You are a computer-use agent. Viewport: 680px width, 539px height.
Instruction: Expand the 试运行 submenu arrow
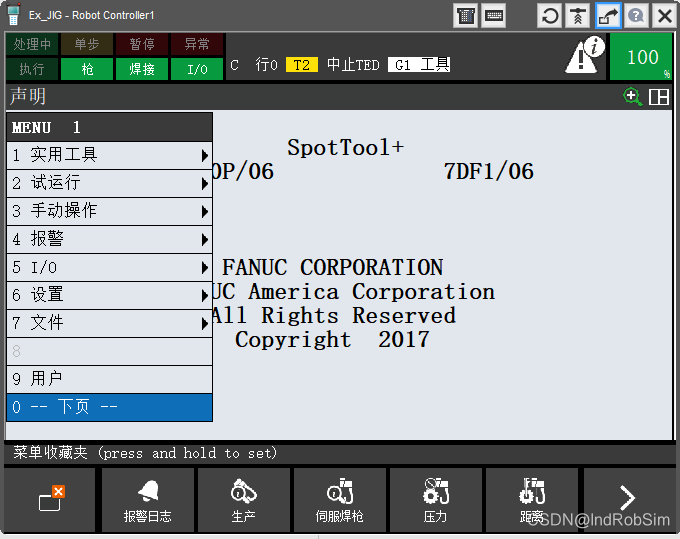[205, 183]
